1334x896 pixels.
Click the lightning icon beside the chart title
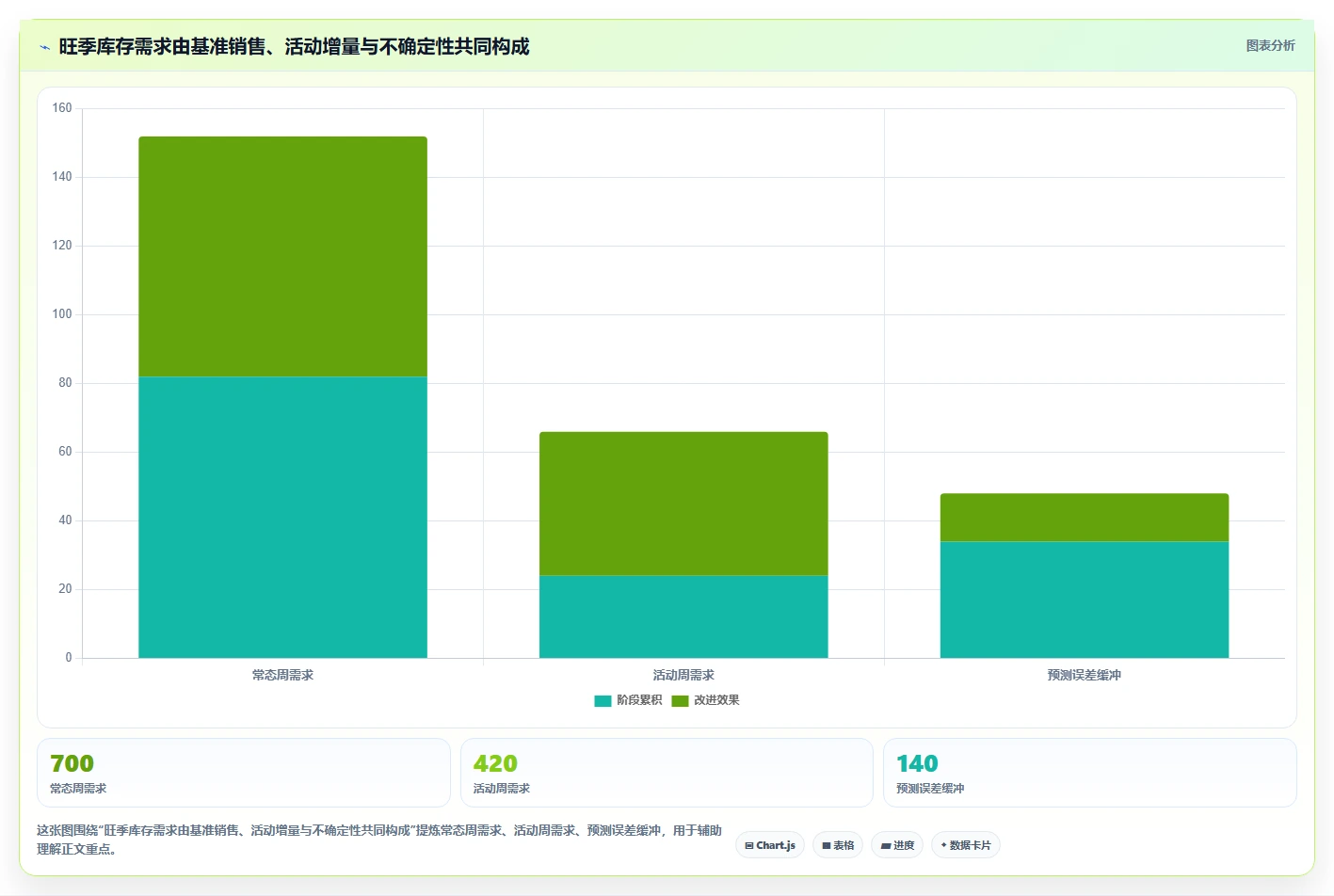pos(44,47)
